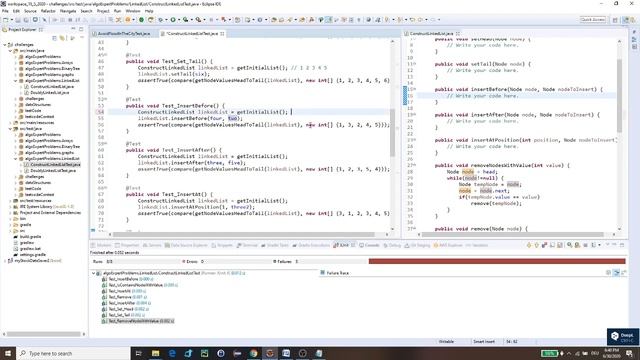Open dropdown arrow next to Debug button
The width and height of the screenshot is (640, 360).
[166, 20]
